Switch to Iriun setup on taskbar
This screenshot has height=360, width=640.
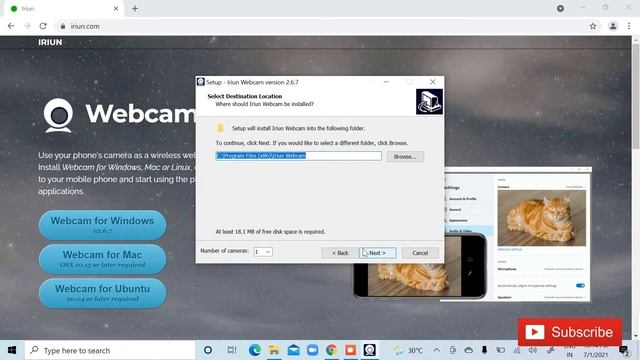(370, 350)
